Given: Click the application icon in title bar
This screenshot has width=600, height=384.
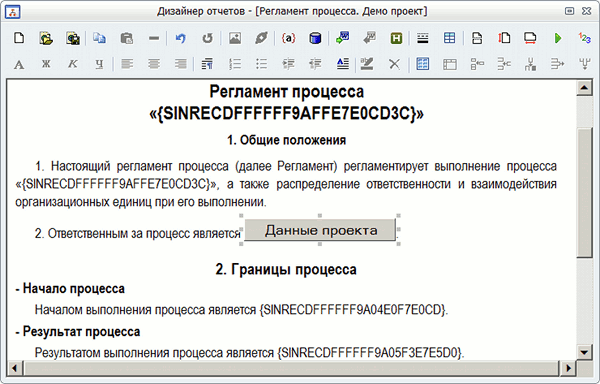Looking at the screenshot, I should [13, 12].
